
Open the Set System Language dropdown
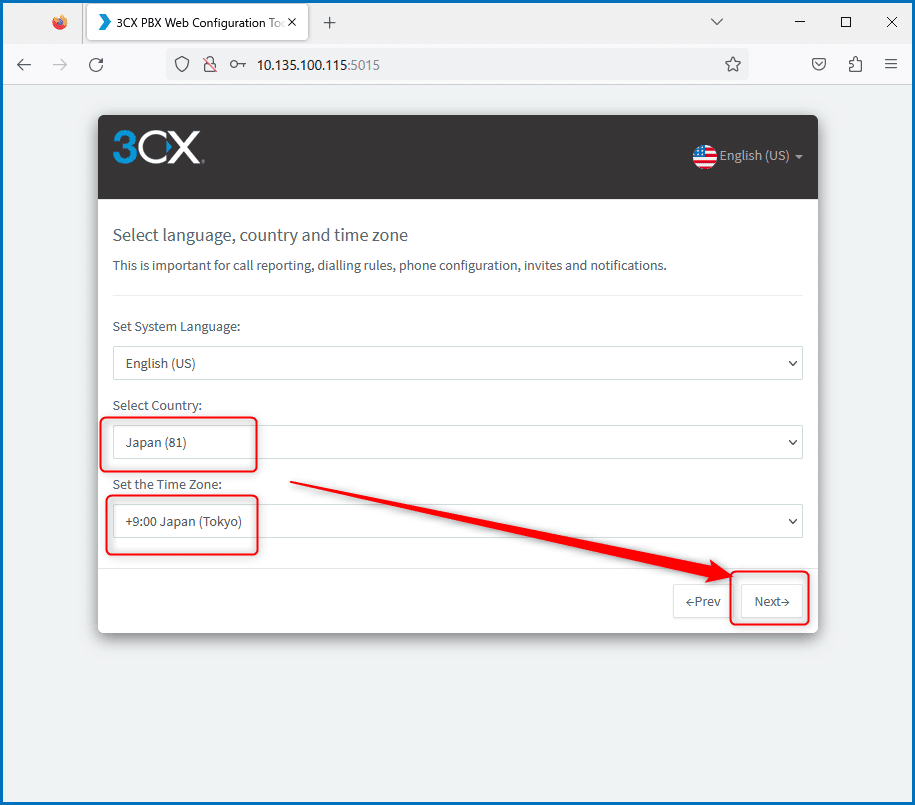(458, 363)
